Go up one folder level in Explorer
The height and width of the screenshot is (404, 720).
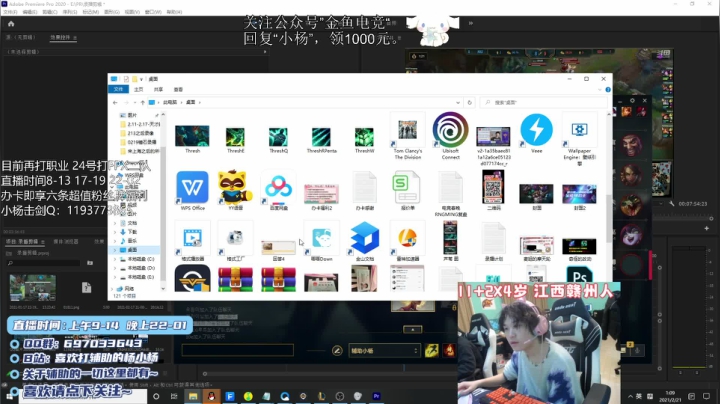(143, 102)
